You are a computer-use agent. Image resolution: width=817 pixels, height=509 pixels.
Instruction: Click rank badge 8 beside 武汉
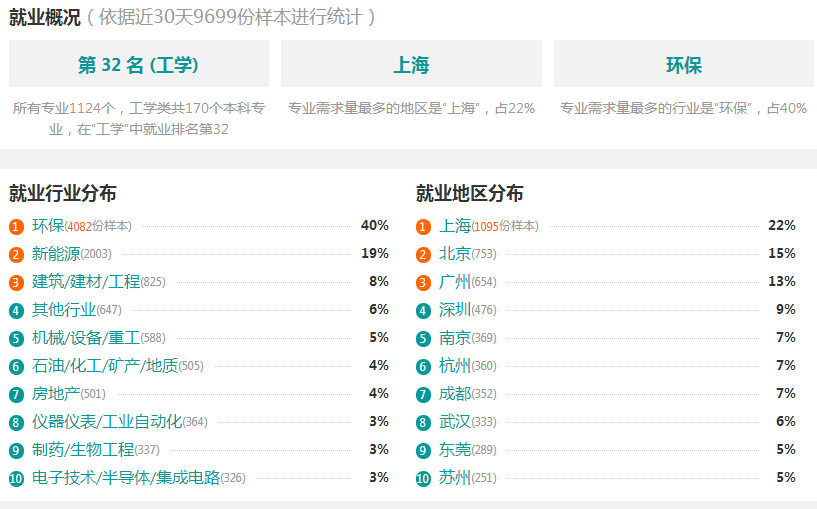tap(423, 423)
